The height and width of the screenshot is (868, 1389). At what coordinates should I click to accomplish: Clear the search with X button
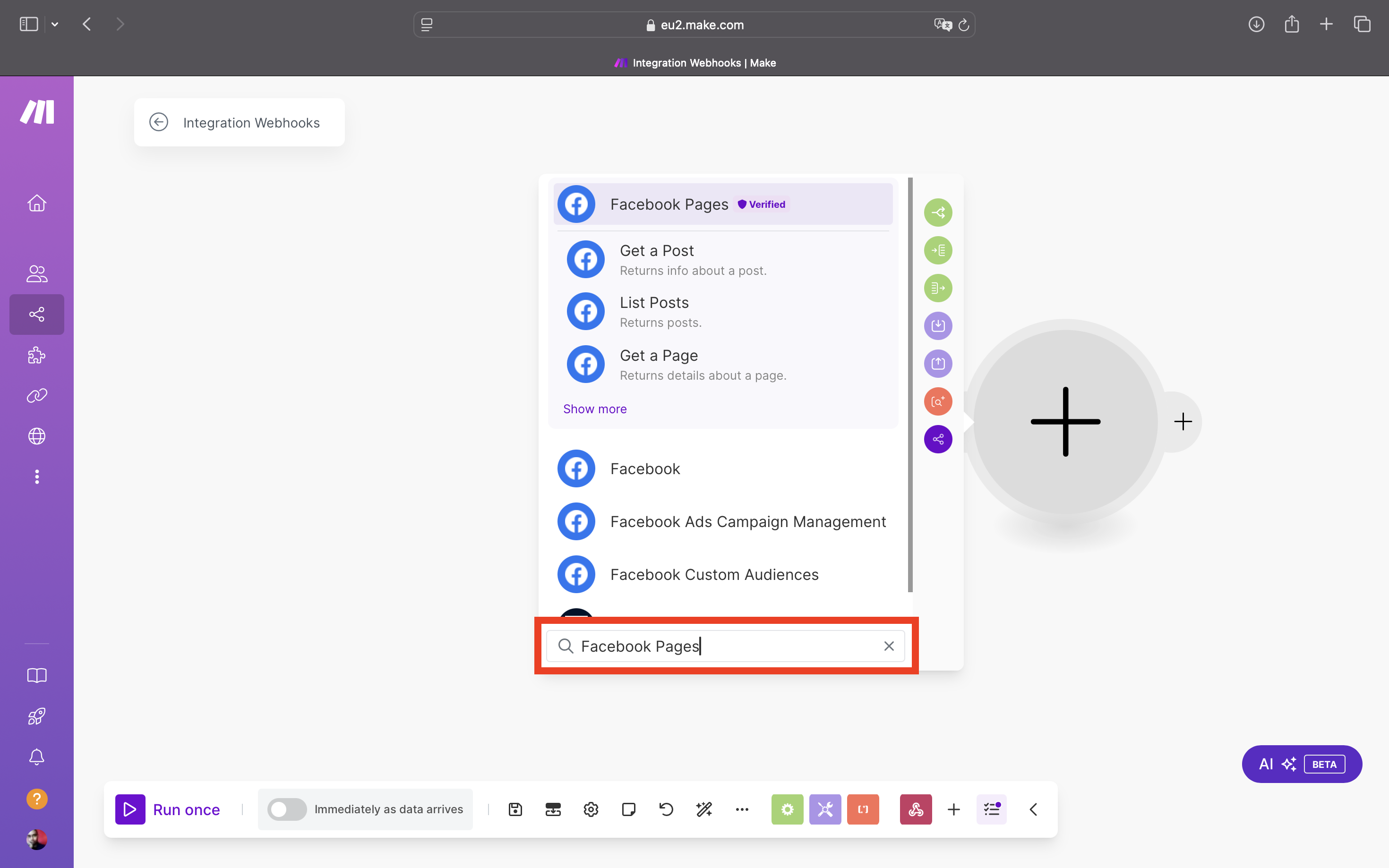coord(888,646)
